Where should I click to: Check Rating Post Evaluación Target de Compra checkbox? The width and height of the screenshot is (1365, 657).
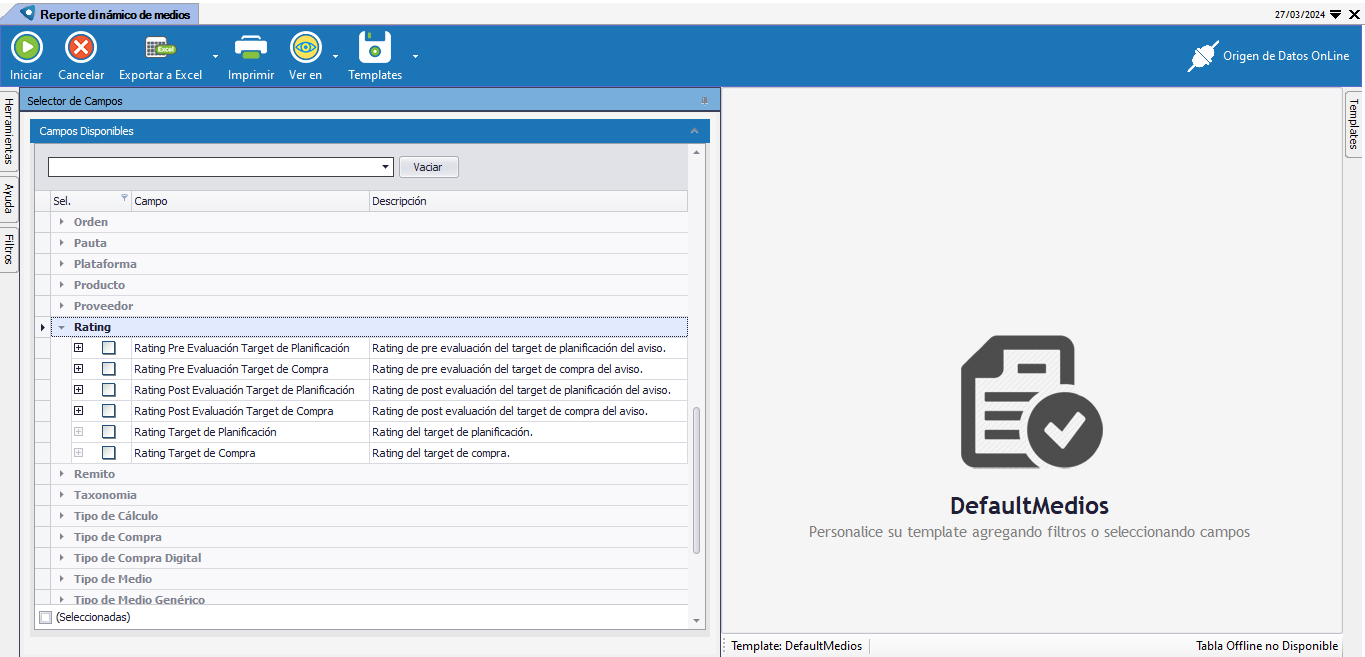(109, 411)
